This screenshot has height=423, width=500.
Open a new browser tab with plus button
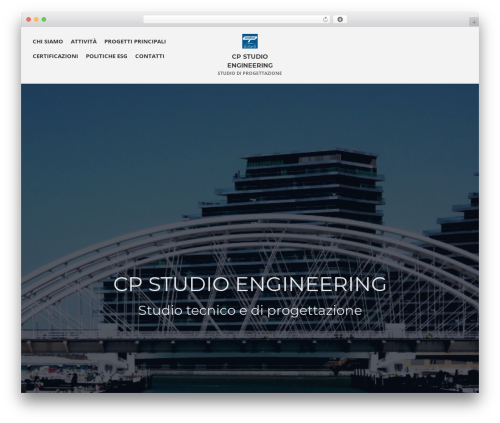tap(474, 22)
